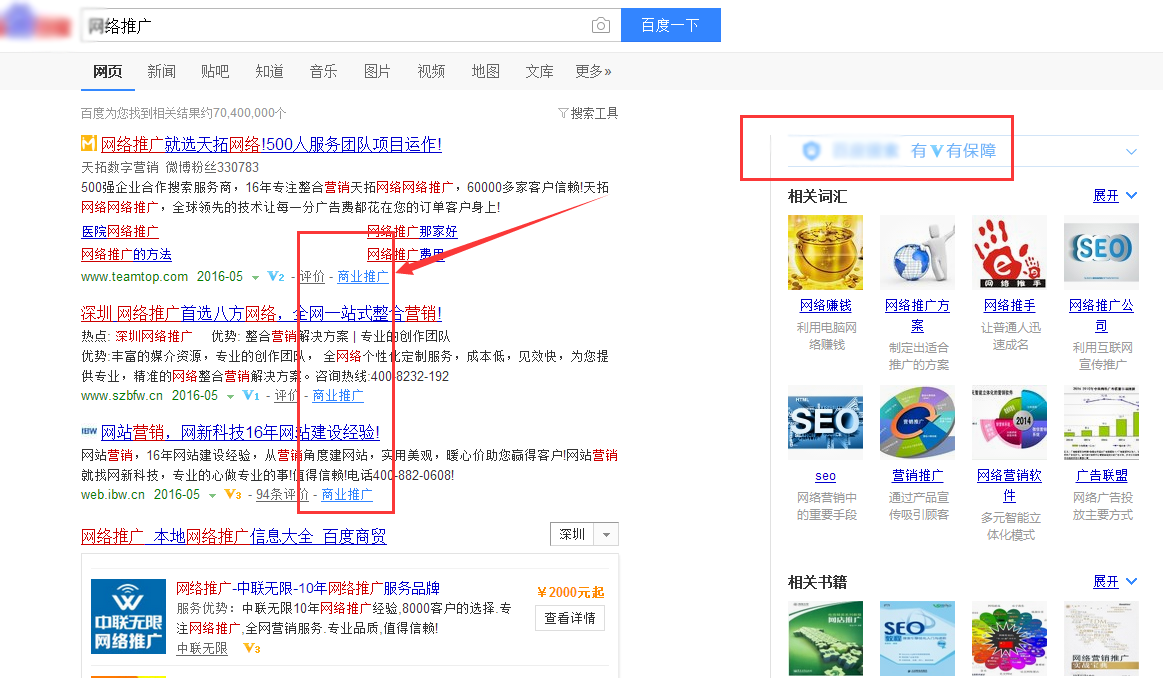Screen dimensions: 1163x678
Task: Go to the 图片 tab
Action: pos(377,71)
